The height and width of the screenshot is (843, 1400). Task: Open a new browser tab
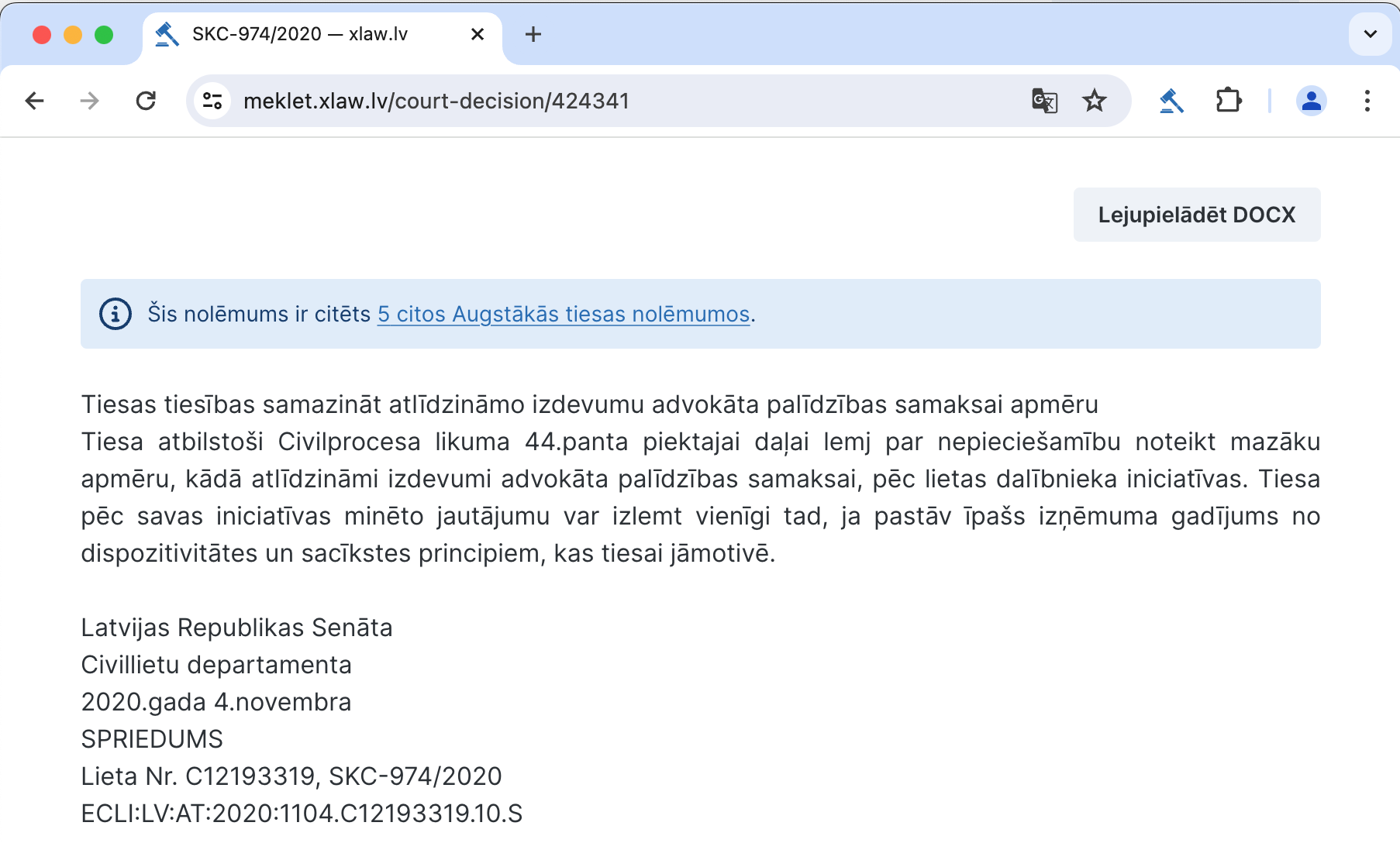[x=533, y=34]
